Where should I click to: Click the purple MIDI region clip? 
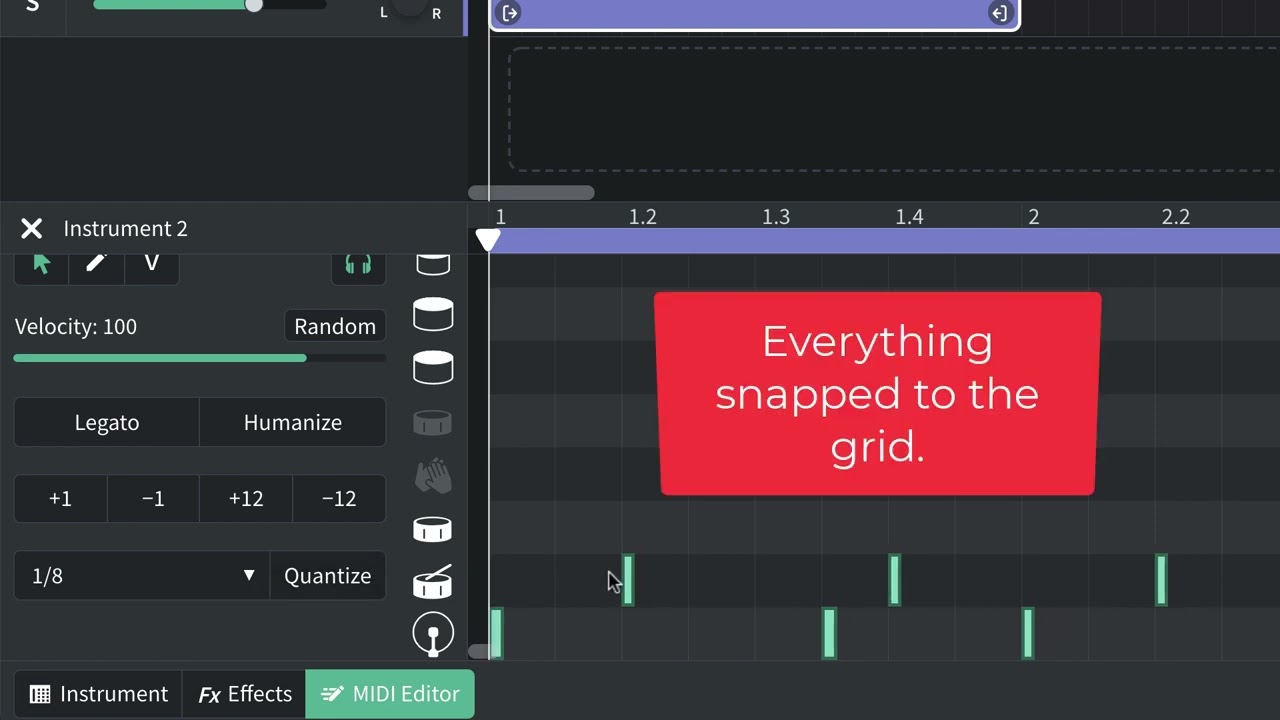pyautogui.click(x=754, y=13)
